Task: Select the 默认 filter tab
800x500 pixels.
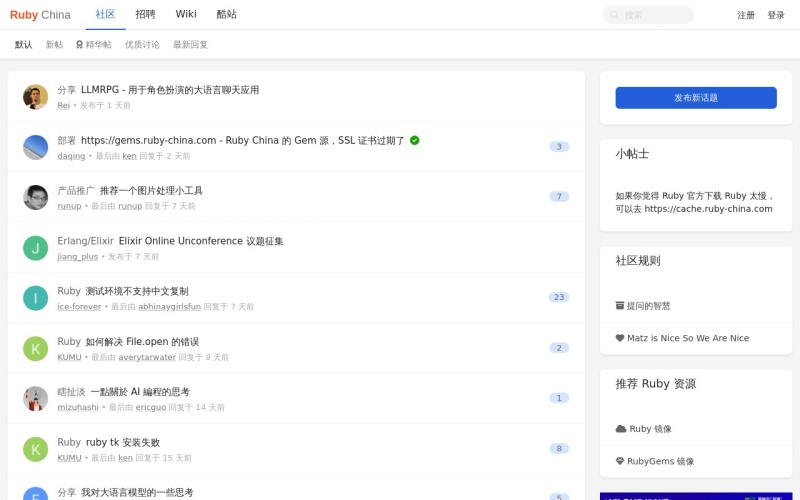Action: click(x=23, y=44)
